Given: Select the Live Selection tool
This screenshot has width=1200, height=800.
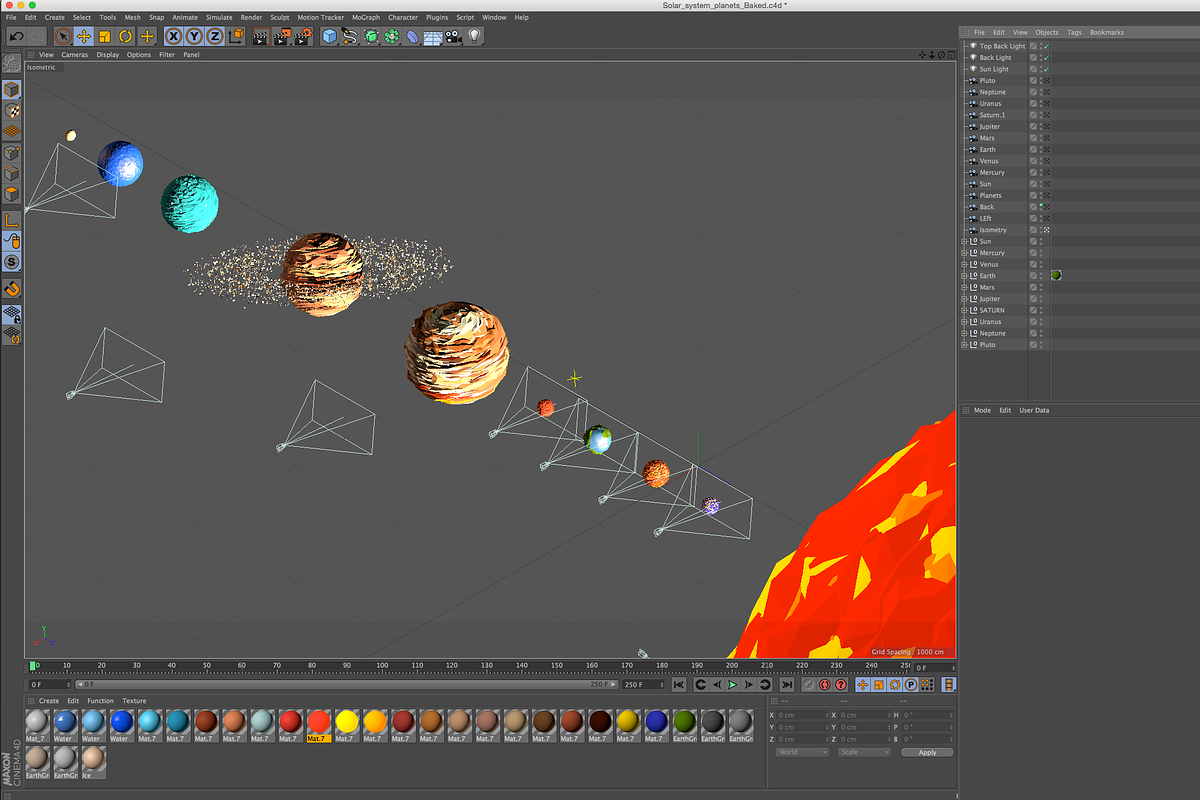Looking at the screenshot, I should click(61, 36).
